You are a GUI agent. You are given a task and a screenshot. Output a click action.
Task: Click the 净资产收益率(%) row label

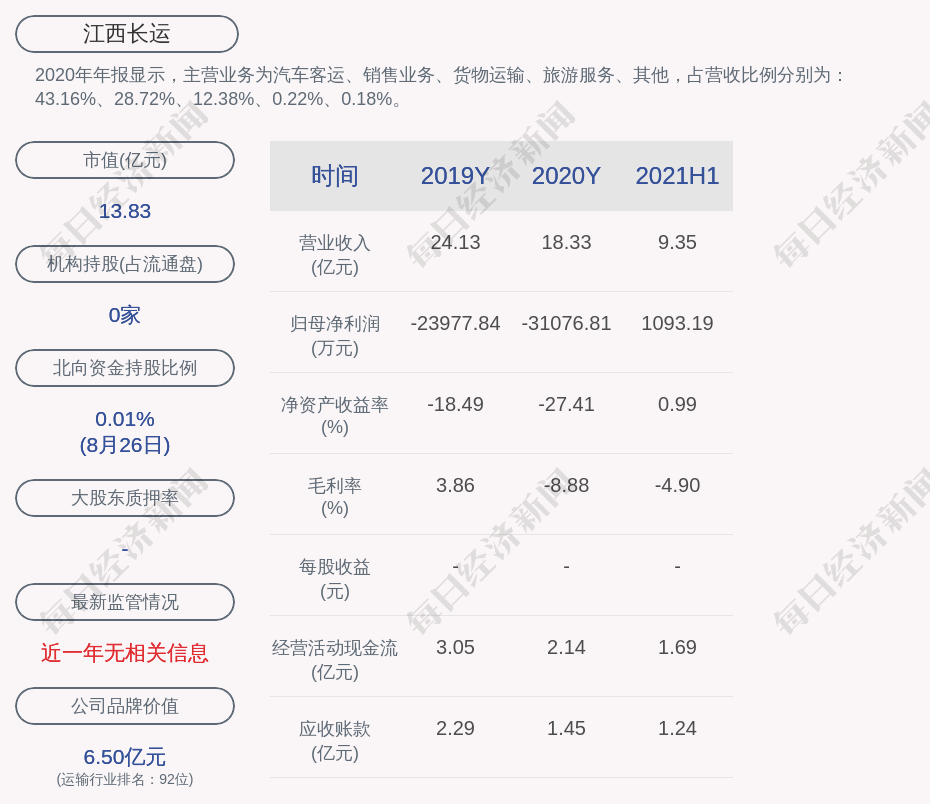pyautogui.click(x=335, y=416)
